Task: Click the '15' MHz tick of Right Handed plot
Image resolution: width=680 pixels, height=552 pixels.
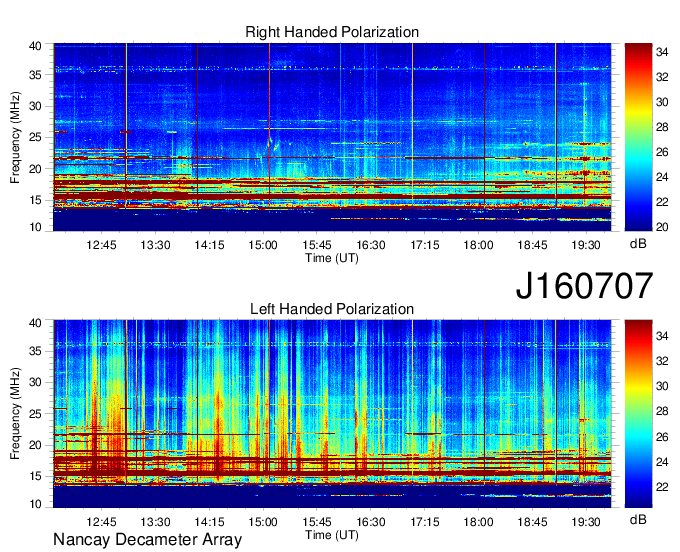Action: coord(35,200)
